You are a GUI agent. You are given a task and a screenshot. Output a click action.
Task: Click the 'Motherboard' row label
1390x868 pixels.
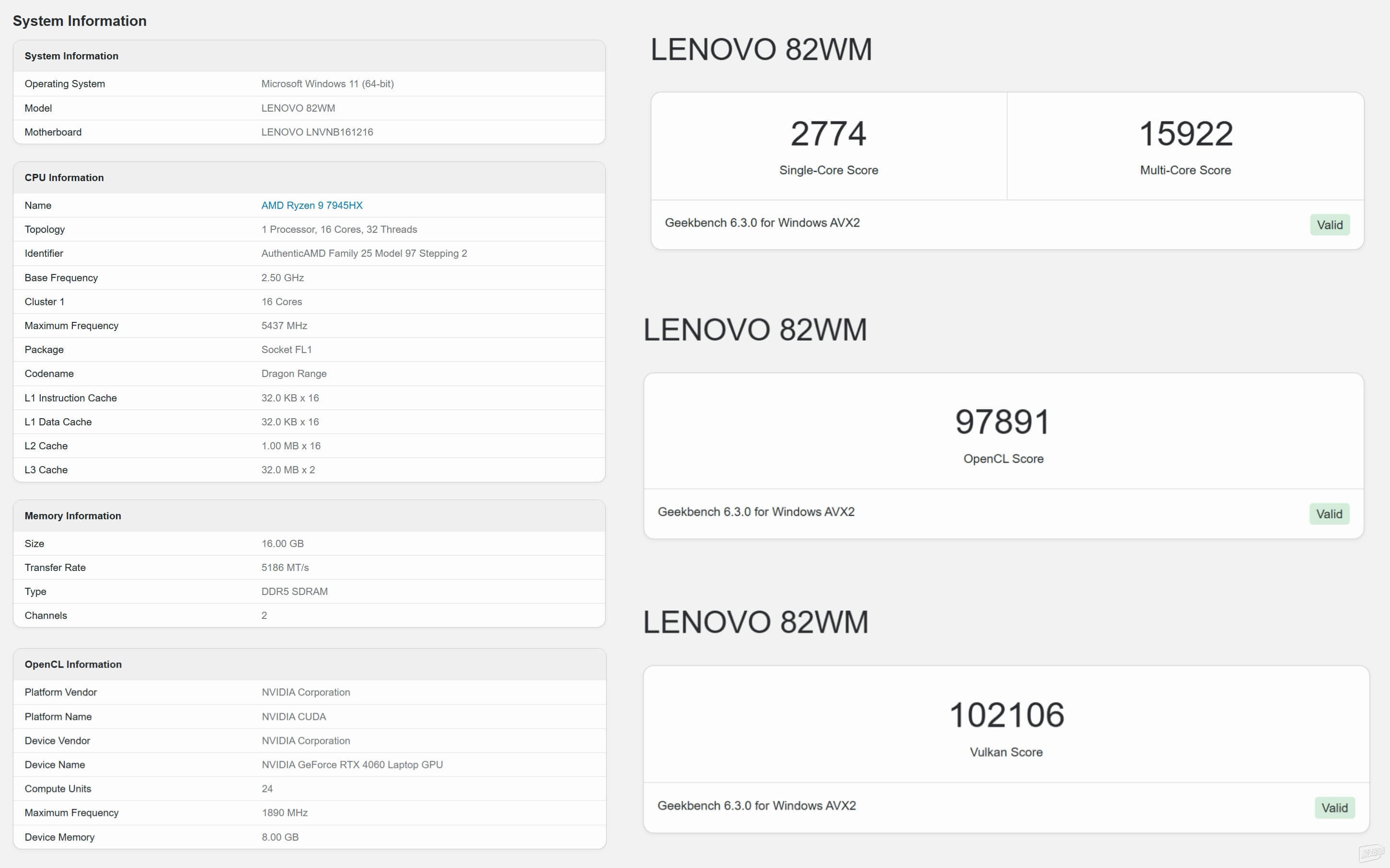pos(53,132)
